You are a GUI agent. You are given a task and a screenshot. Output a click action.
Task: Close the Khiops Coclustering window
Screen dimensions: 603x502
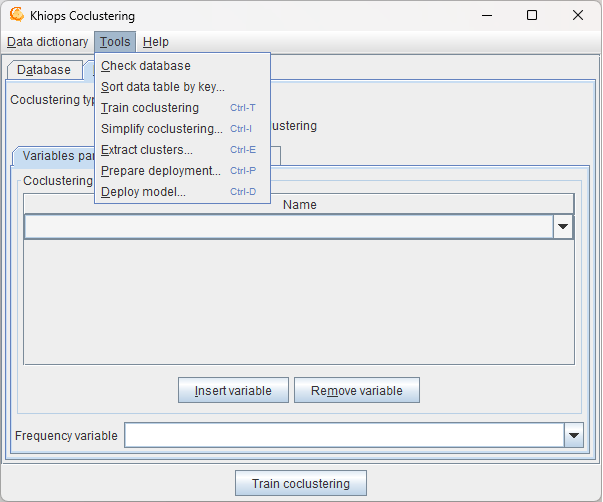[578, 15]
